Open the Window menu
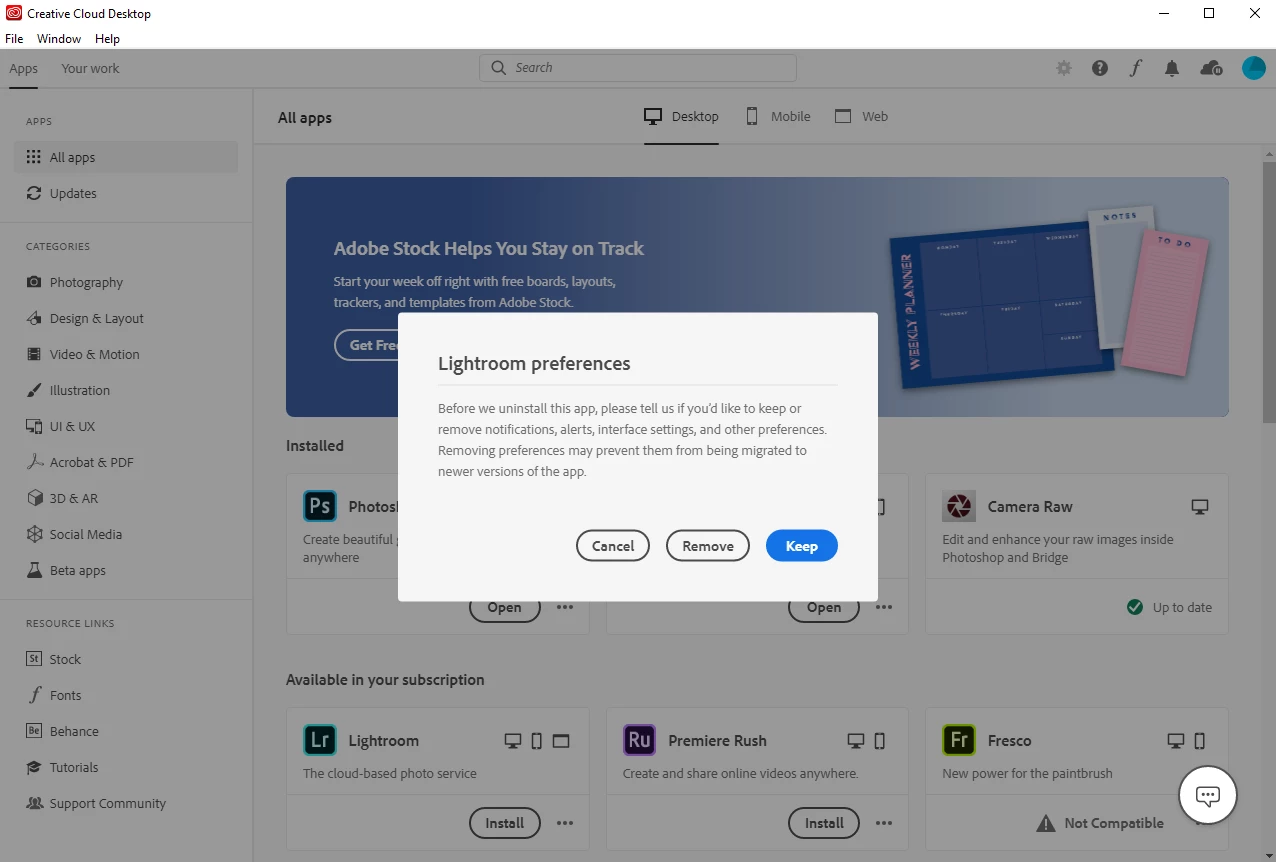The width and height of the screenshot is (1276, 862). coord(59,39)
